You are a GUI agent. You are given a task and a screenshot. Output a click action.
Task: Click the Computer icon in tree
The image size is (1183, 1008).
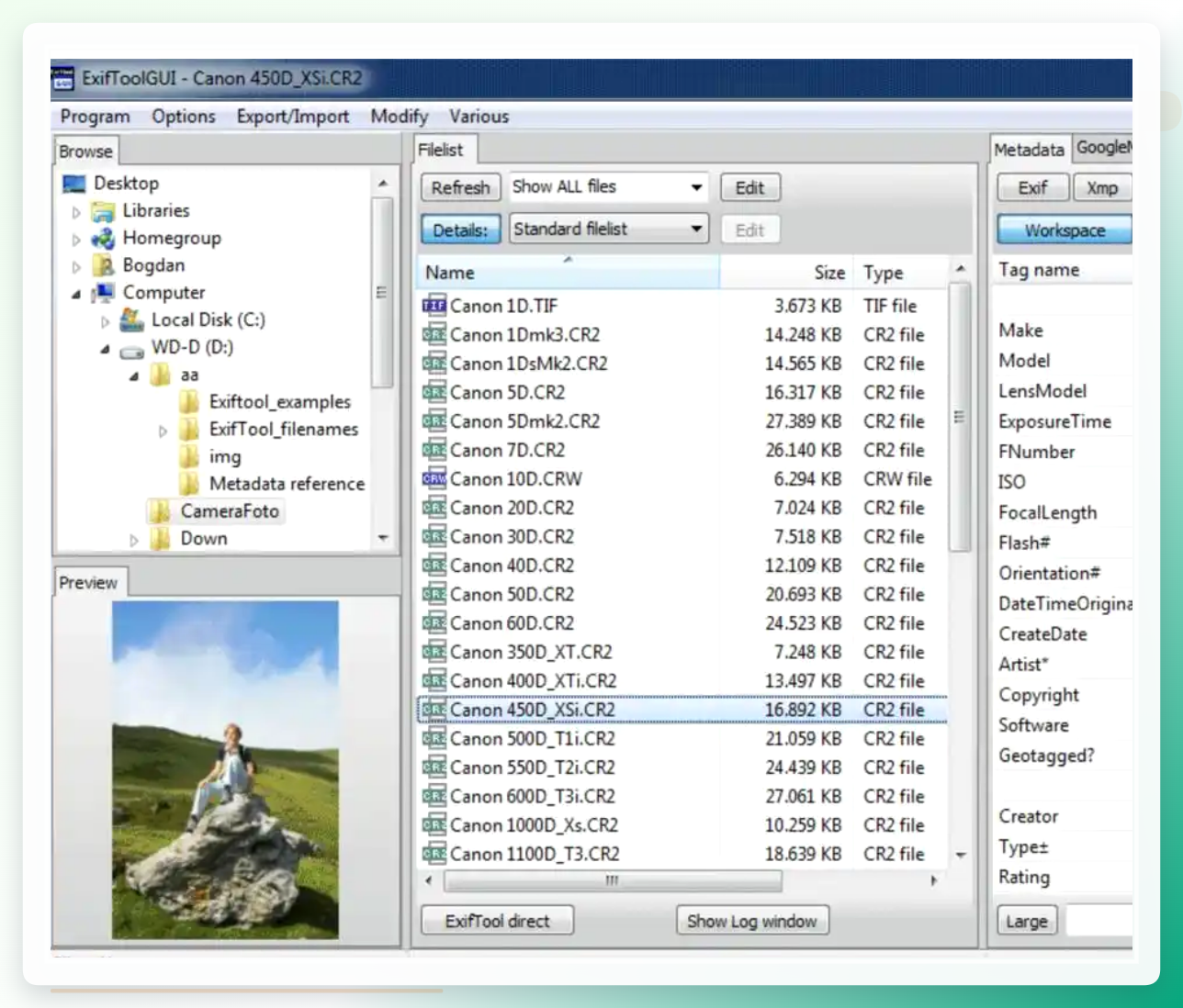click(x=104, y=293)
